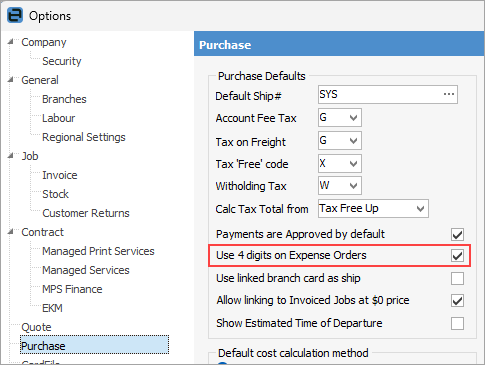Click the Purchase panel header

click(339, 45)
